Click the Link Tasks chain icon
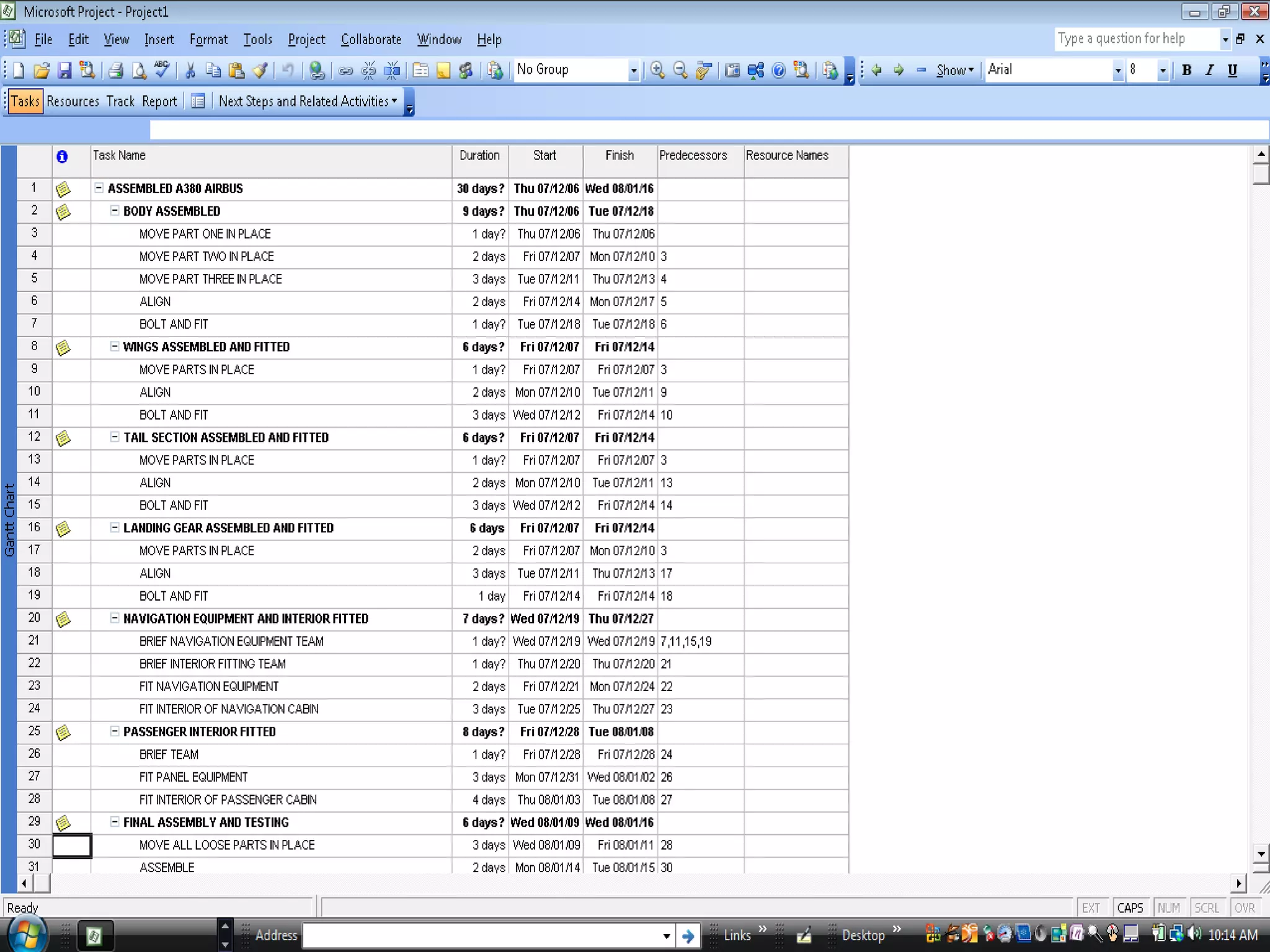The image size is (1270, 952). point(345,71)
